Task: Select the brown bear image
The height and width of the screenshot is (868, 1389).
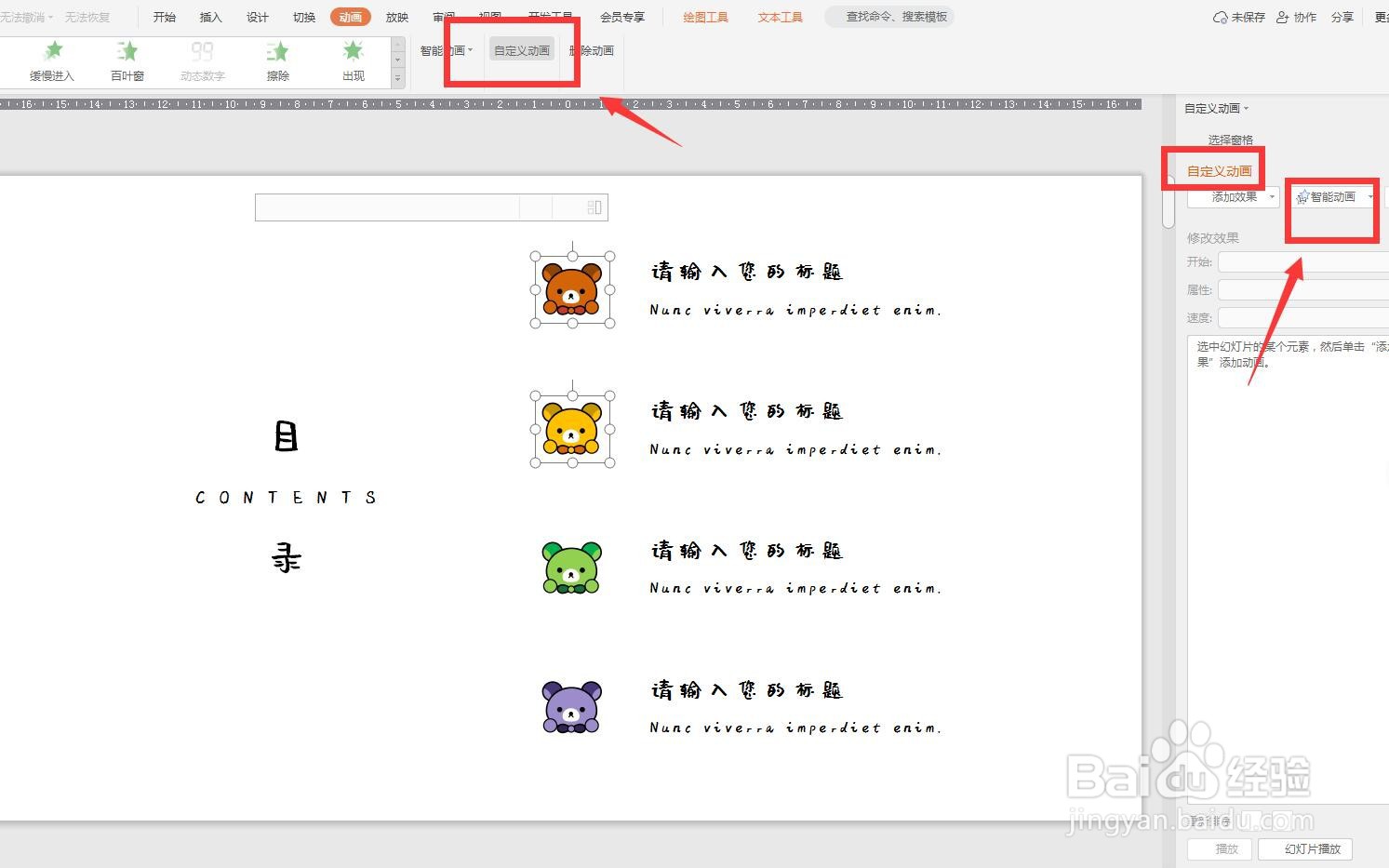Action: tap(571, 289)
